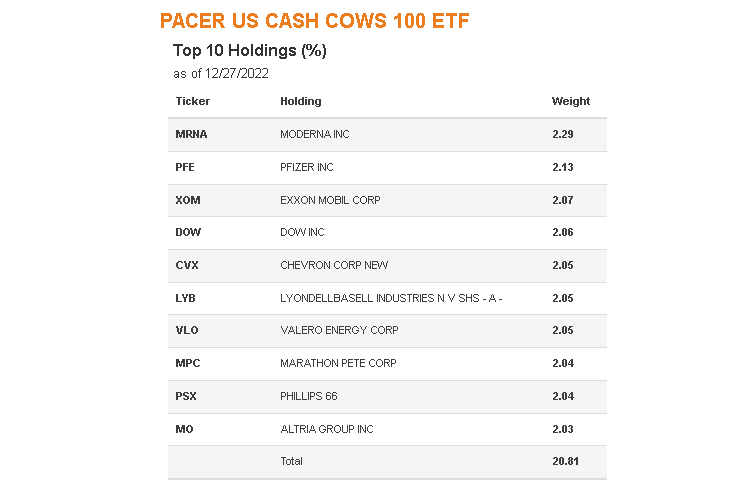Viewport: 746px width, 489px height.
Task: Select the XOM ticker symbol
Action: click(x=188, y=200)
